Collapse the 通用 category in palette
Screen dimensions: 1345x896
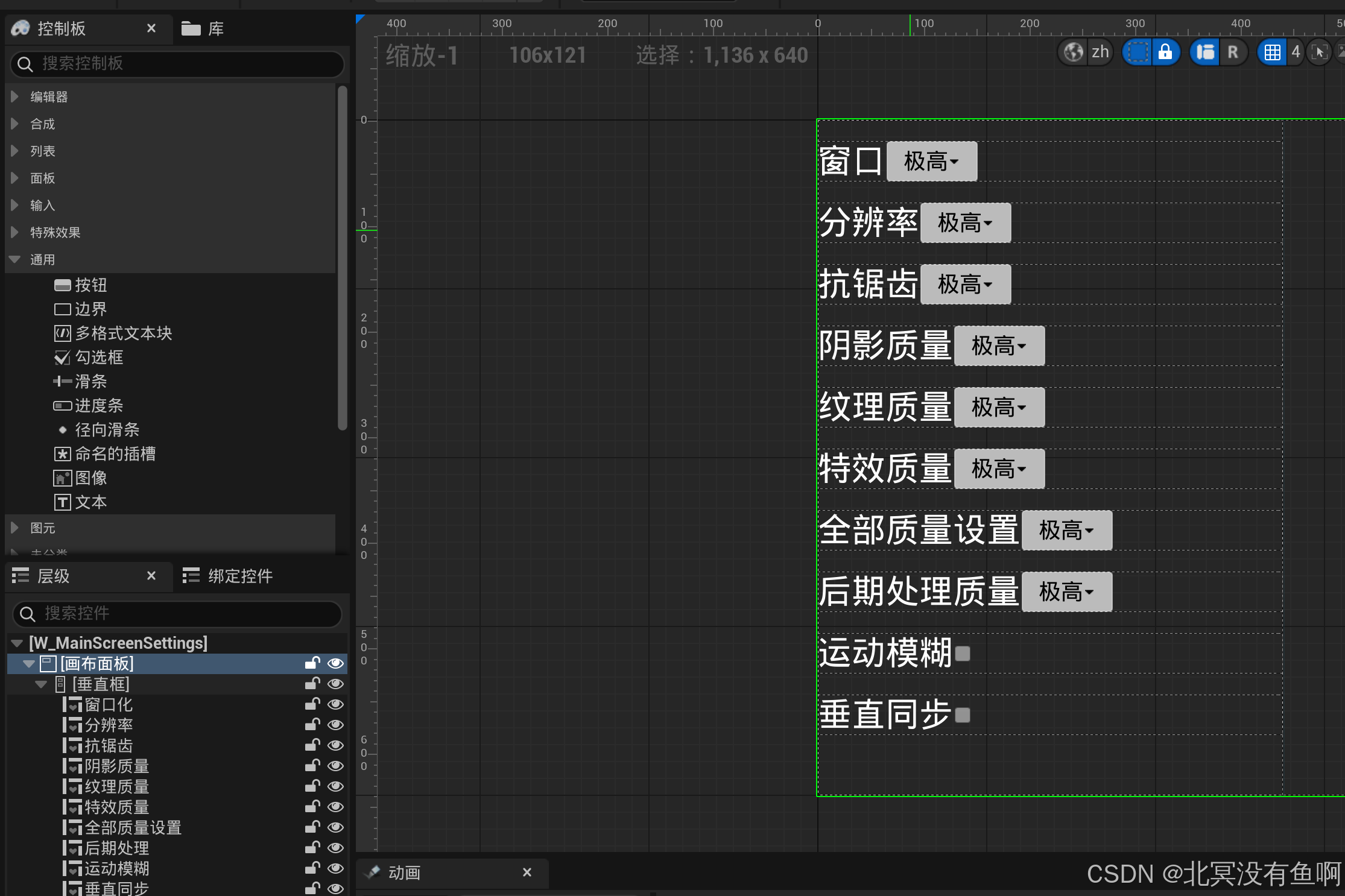(15, 259)
